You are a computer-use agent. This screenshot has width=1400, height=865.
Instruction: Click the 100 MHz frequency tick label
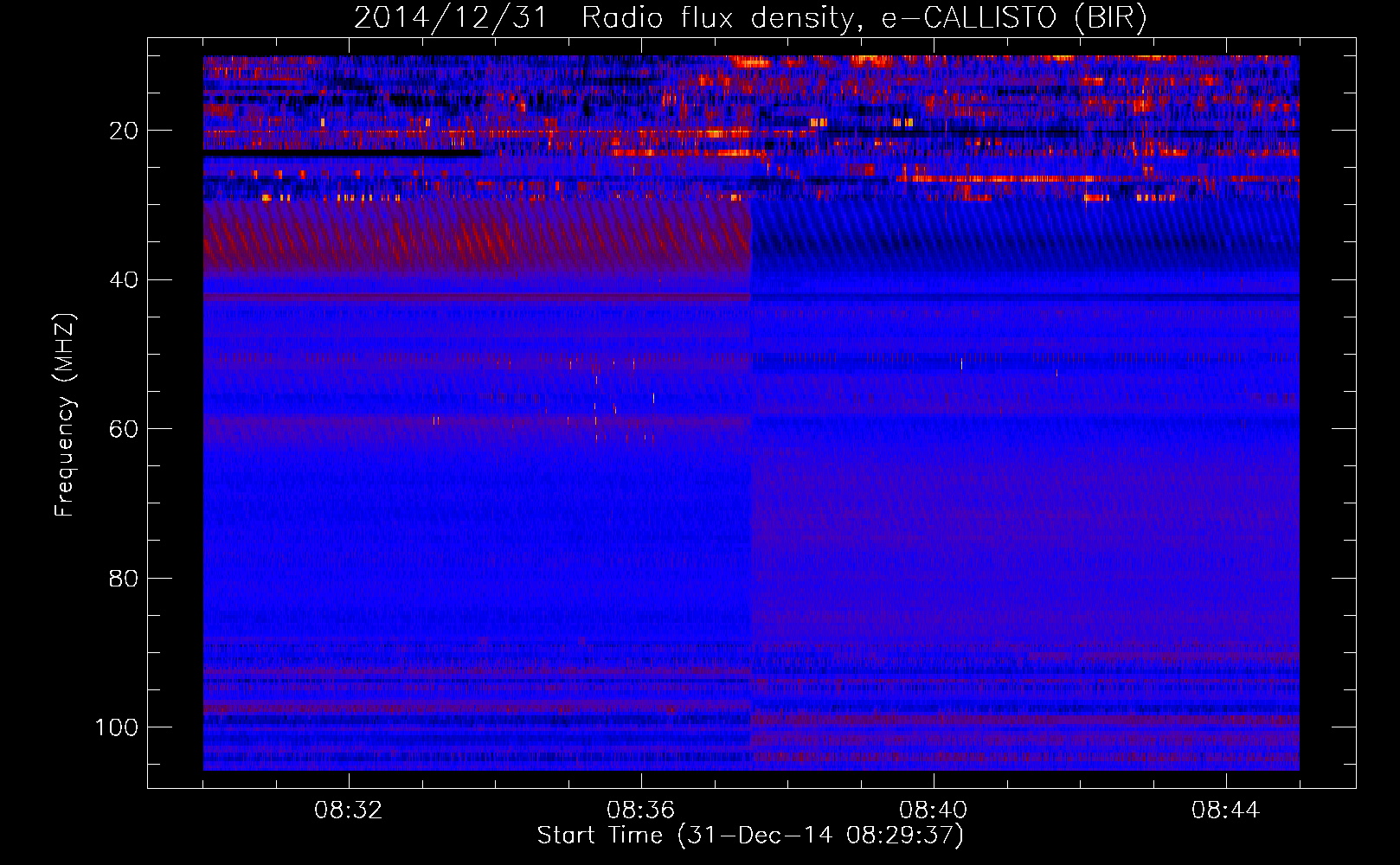[117, 727]
